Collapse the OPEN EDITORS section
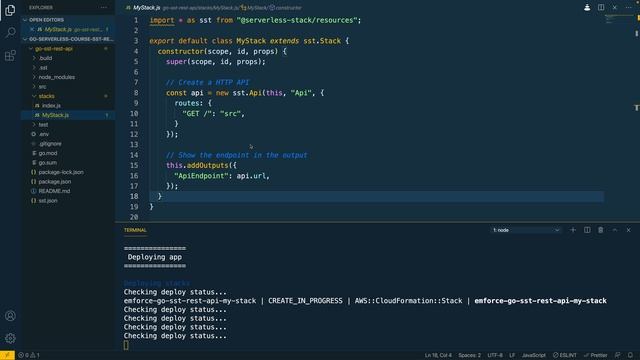The image size is (640, 360). pos(68,20)
